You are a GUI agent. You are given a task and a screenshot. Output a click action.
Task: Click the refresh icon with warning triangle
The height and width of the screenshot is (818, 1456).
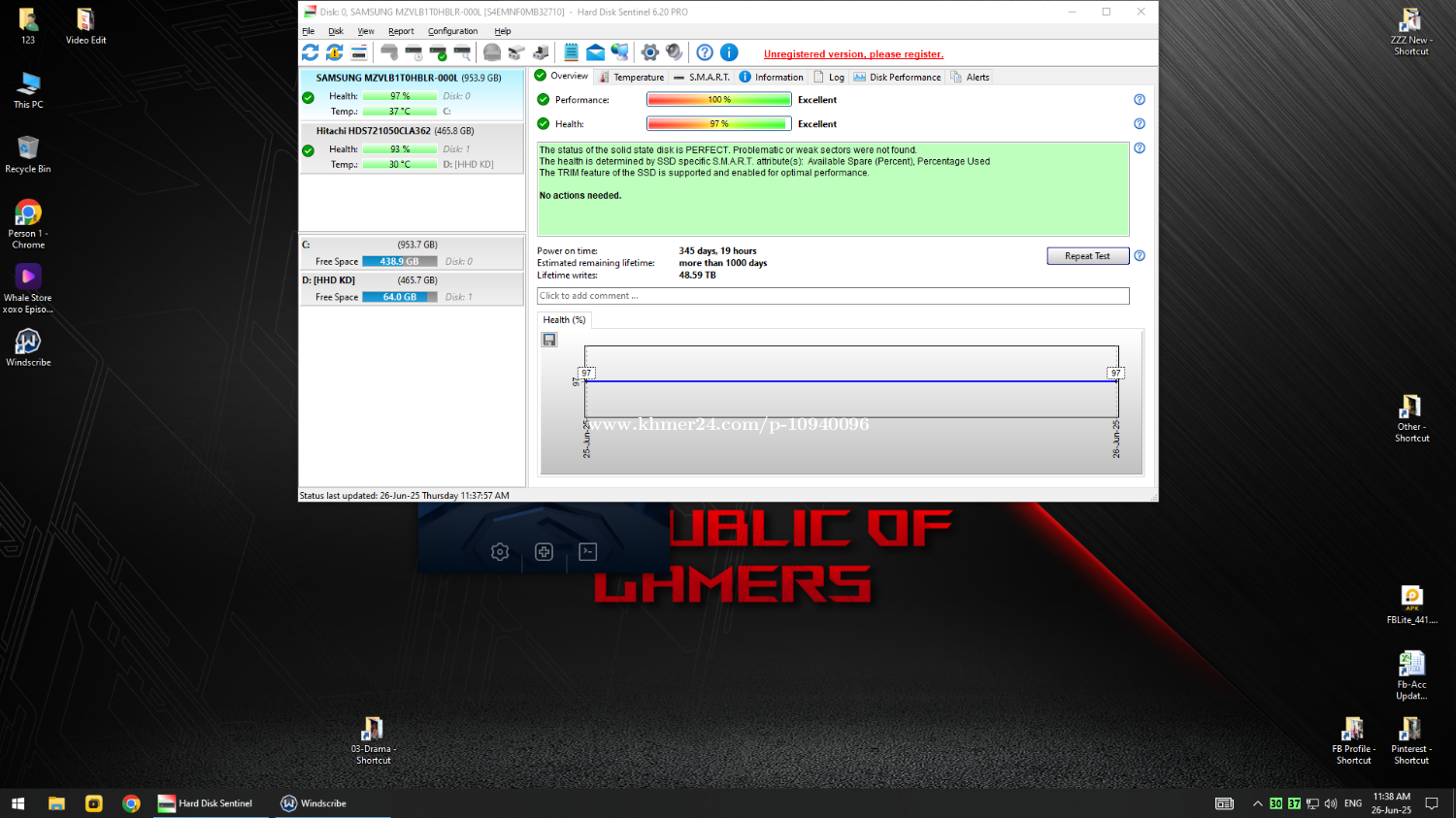pyautogui.click(x=335, y=52)
